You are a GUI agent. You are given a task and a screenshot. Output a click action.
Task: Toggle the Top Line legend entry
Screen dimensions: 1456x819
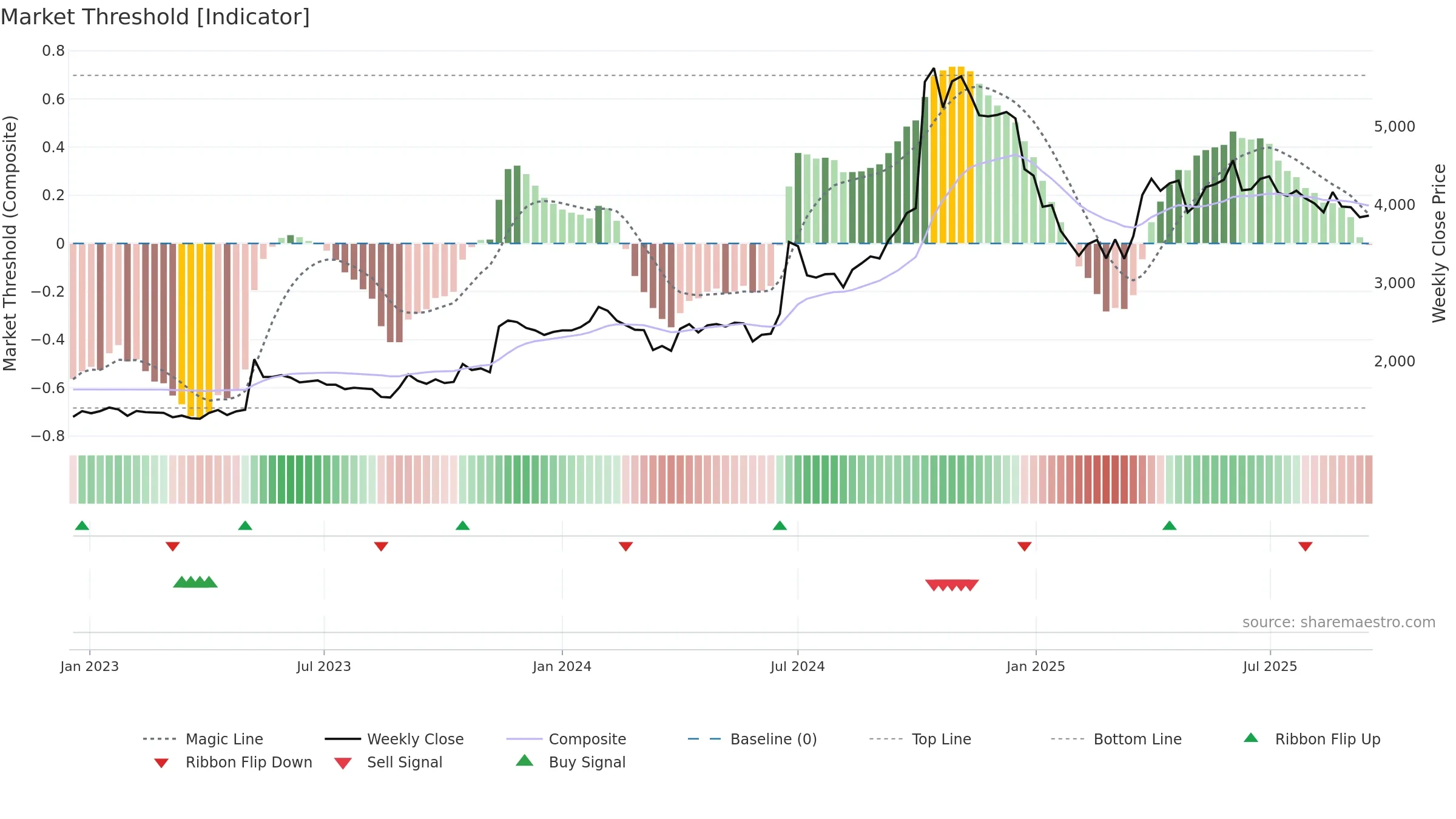[920, 739]
